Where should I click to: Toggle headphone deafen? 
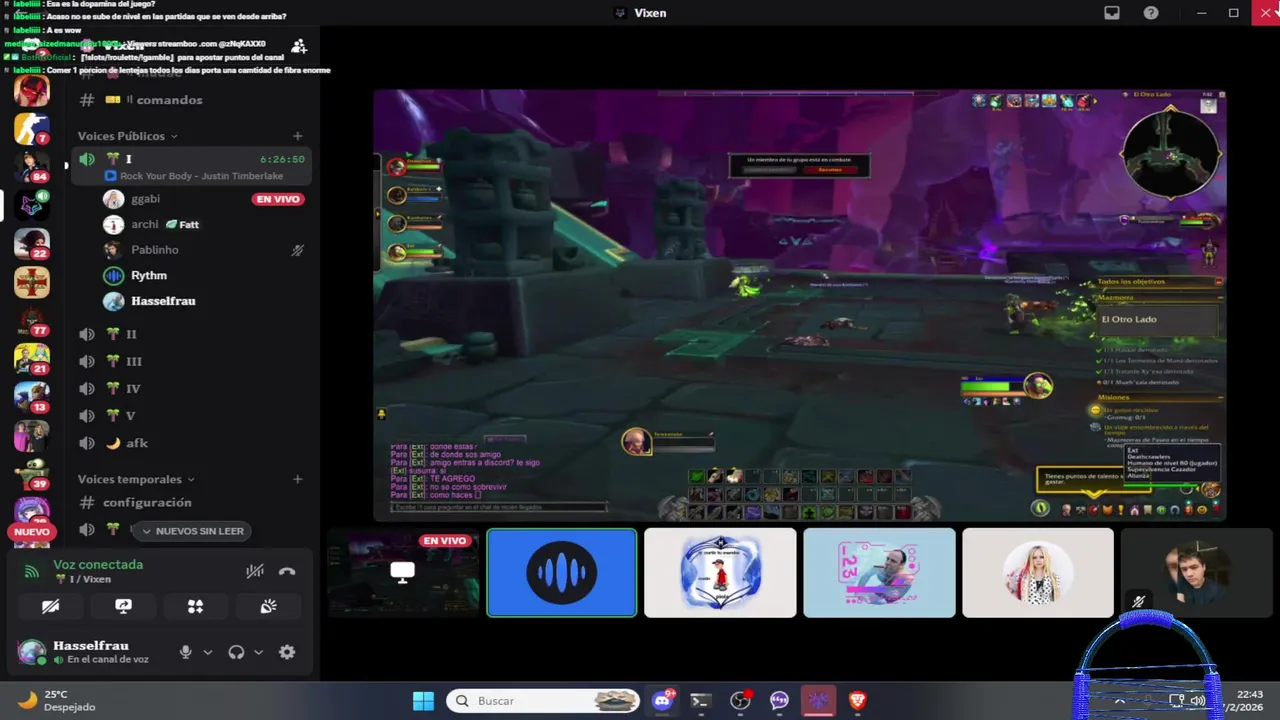[x=236, y=652]
